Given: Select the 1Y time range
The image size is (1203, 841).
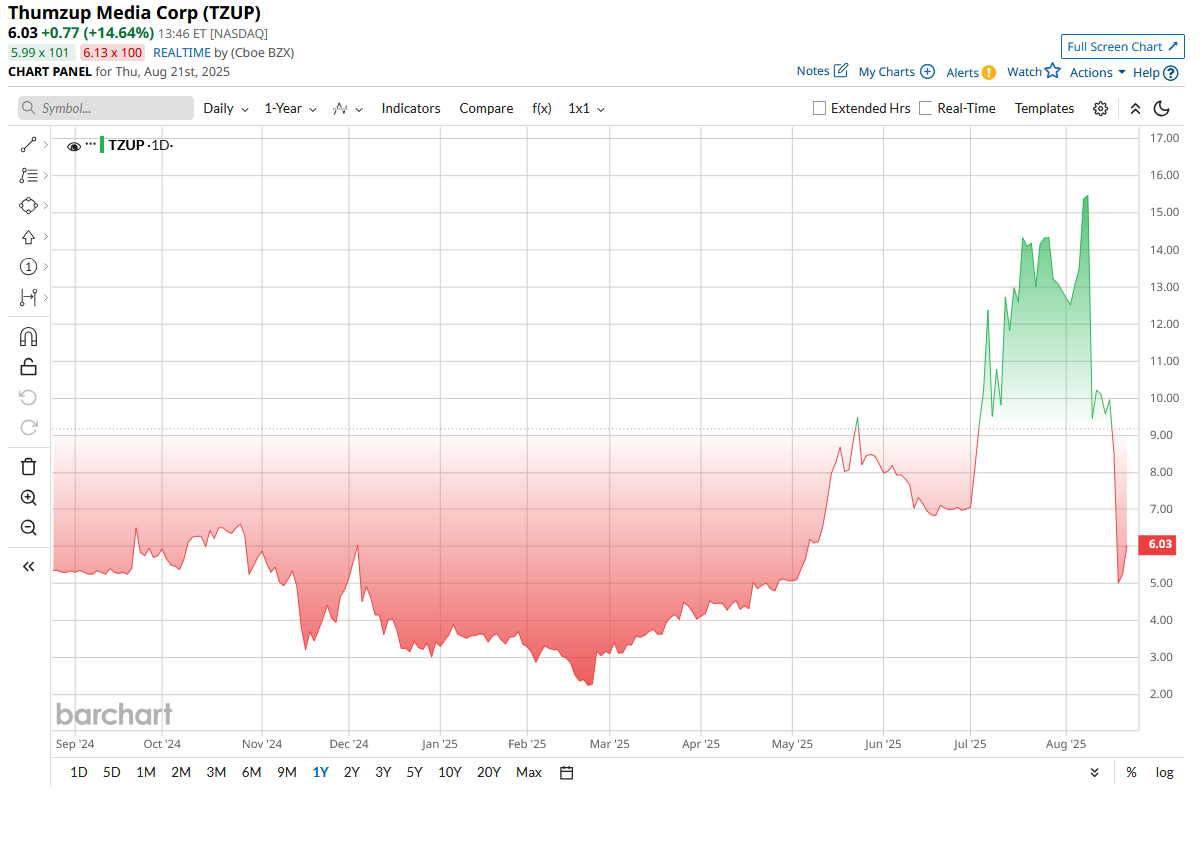Looking at the screenshot, I should coord(320,772).
